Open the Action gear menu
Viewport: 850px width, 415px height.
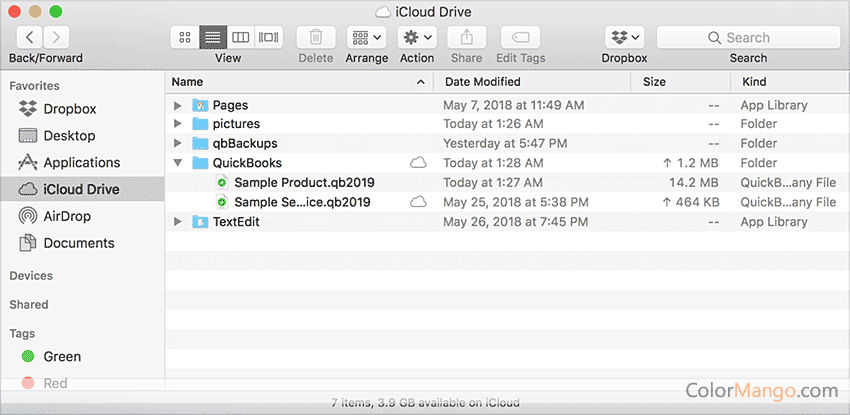(x=417, y=37)
